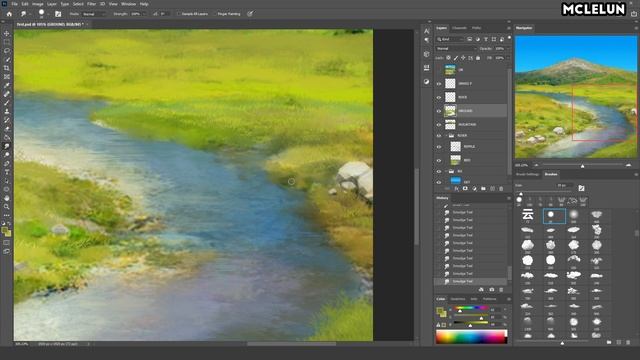Open the Photoshop share icon top right
The width and height of the screenshot is (640, 360).
tap(634, 14)
